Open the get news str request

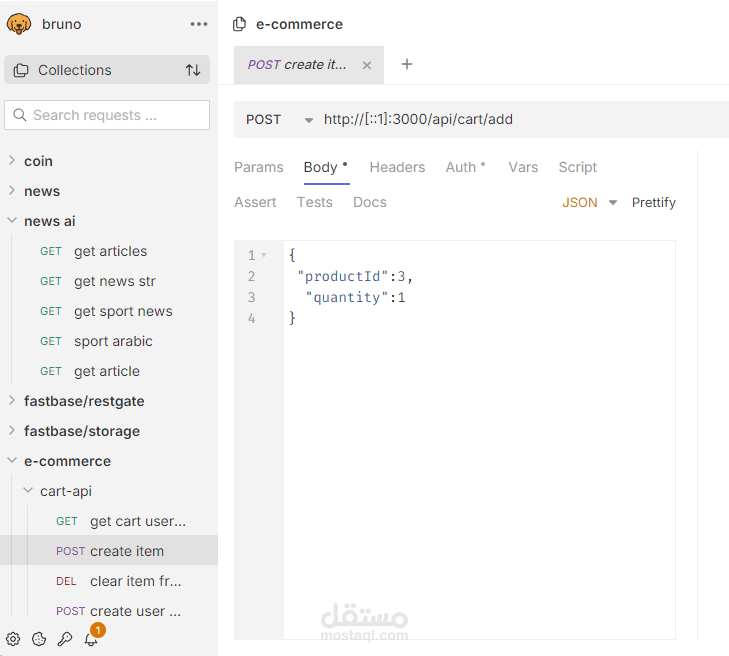point(114,281)
